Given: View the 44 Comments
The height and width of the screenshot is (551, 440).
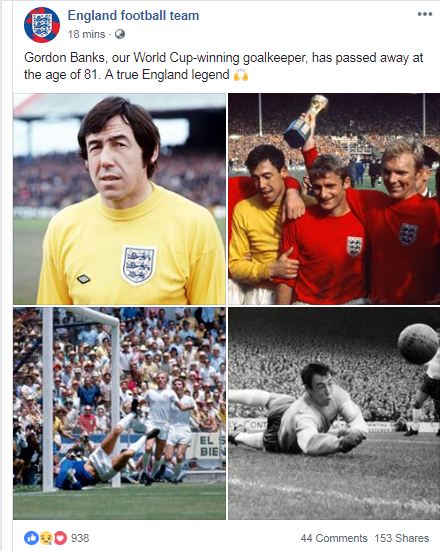Looking at the screenshot, I should click(334, 538).
